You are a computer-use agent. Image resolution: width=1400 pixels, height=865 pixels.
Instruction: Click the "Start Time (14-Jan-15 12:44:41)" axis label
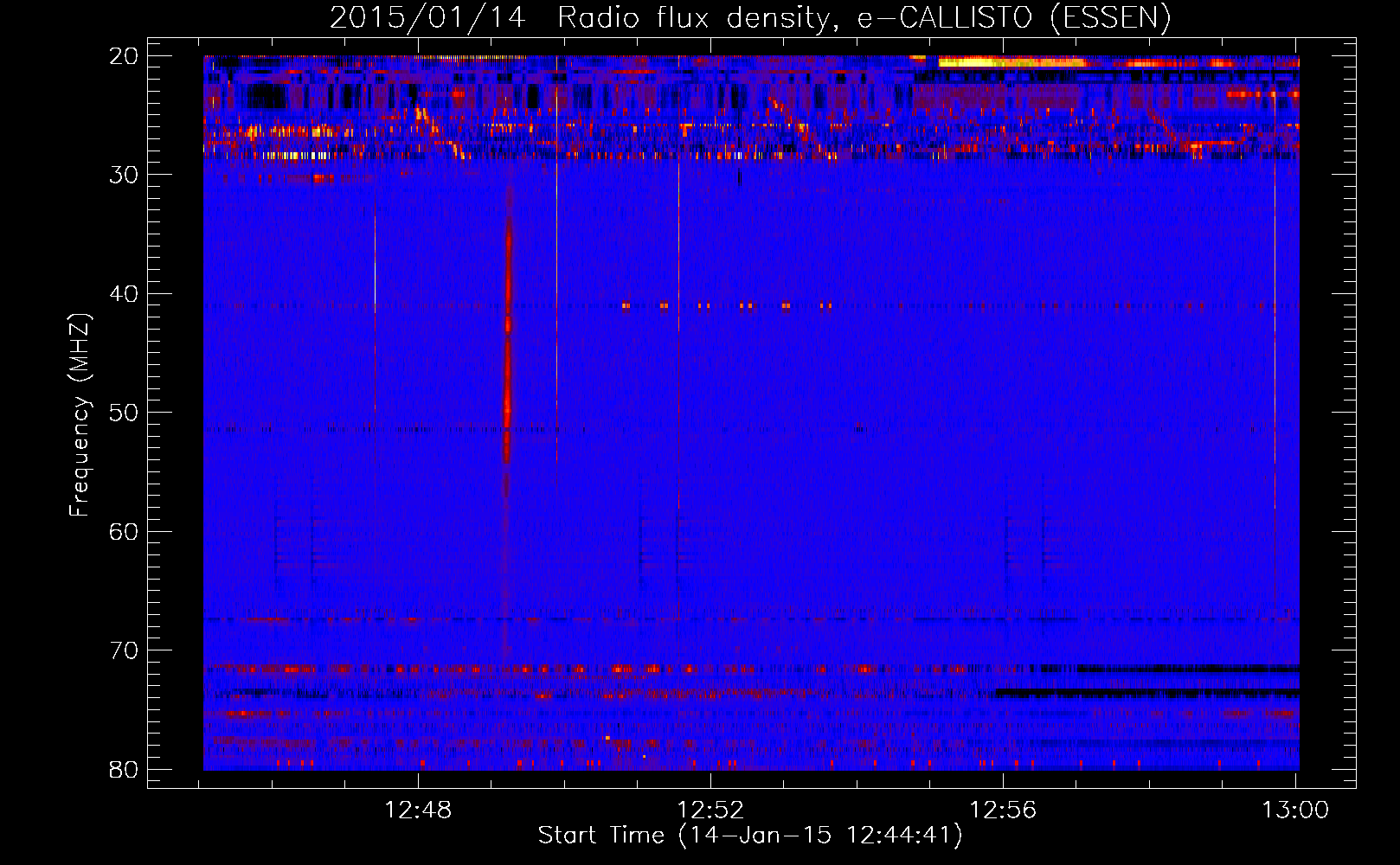(750, 836)
